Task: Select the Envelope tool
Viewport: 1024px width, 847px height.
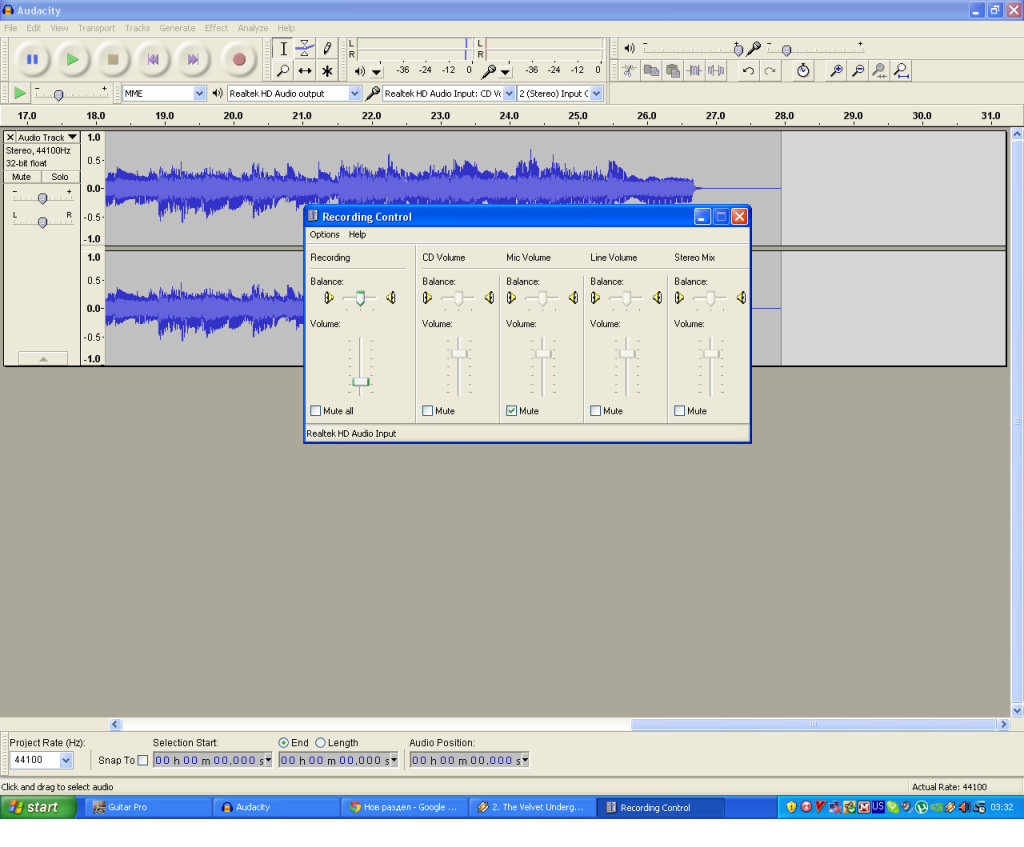Action: click(x=305, y=48)
